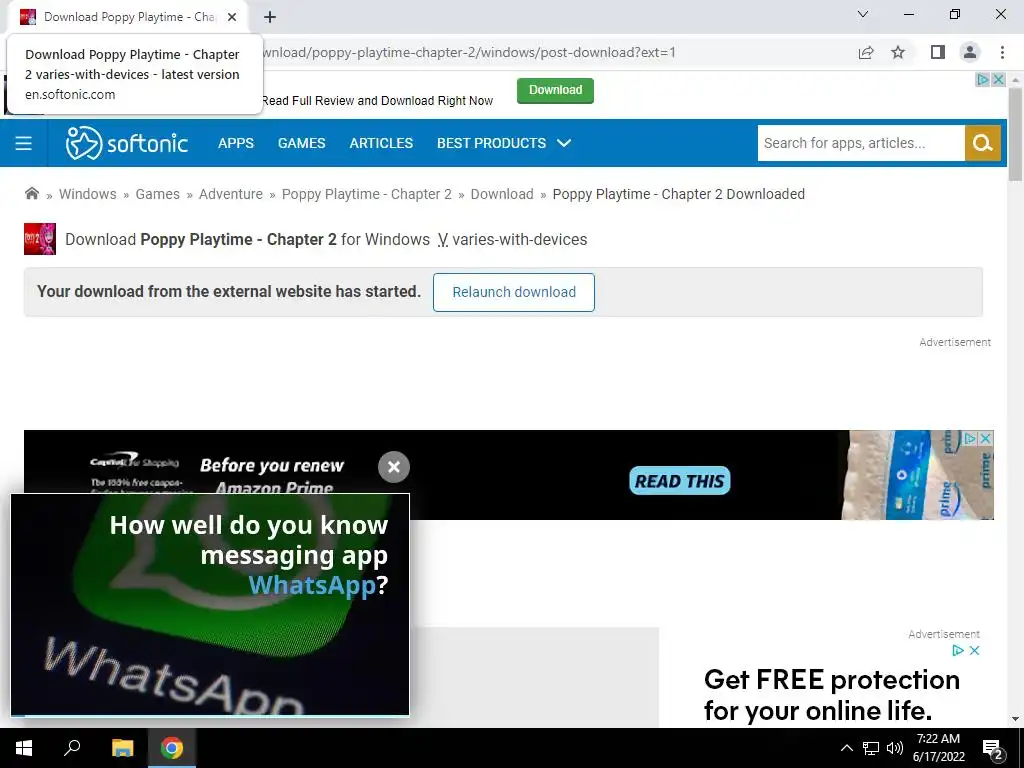Screen dimensions: 1024x768
Task: Close the top banner ad
Action: click(998, 79)
